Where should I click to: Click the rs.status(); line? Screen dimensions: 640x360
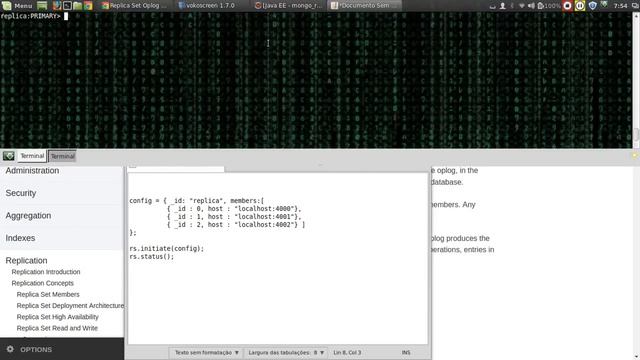(x=151, y=257)
